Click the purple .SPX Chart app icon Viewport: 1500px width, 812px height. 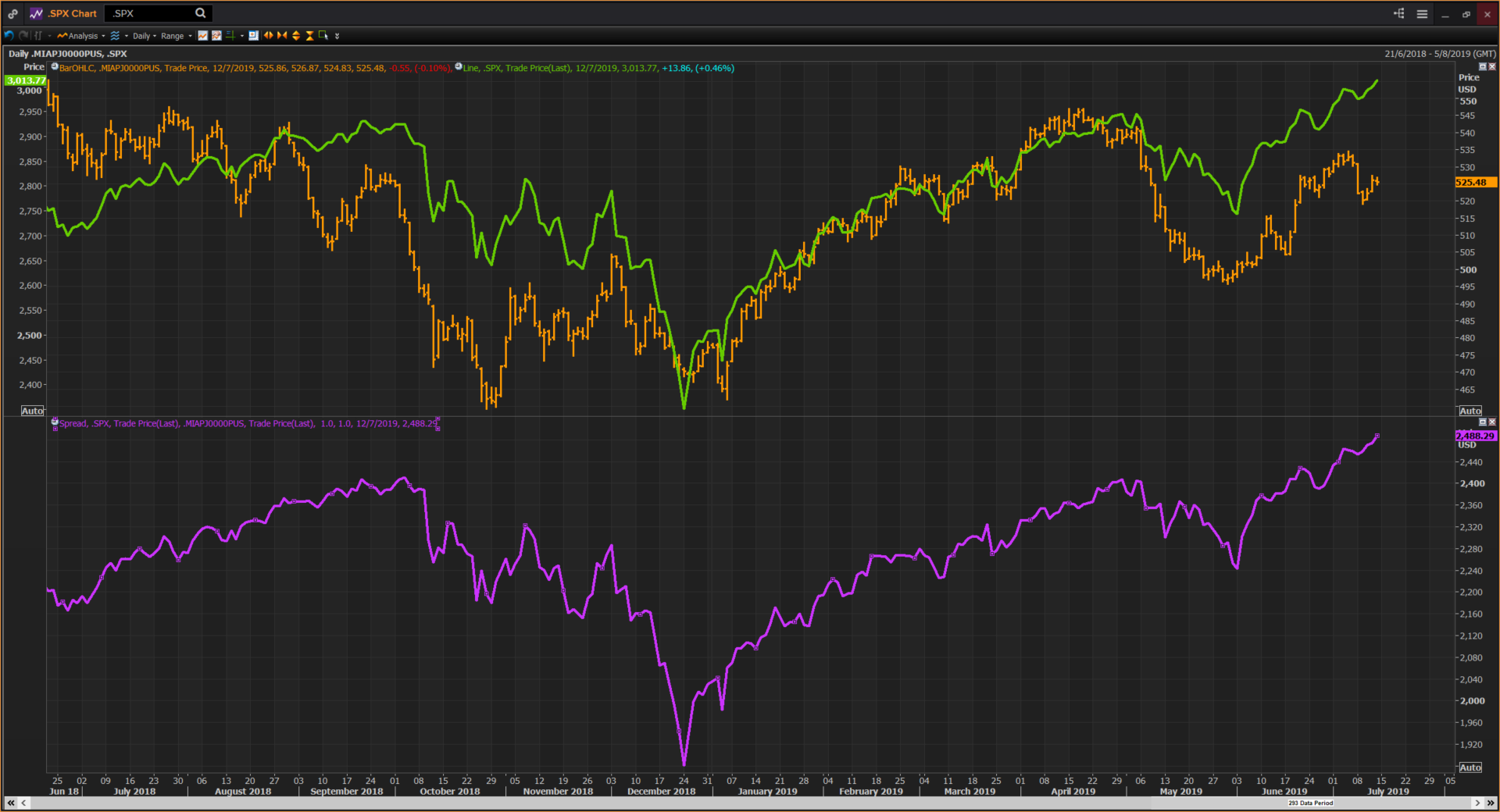(x=36, y=13)
